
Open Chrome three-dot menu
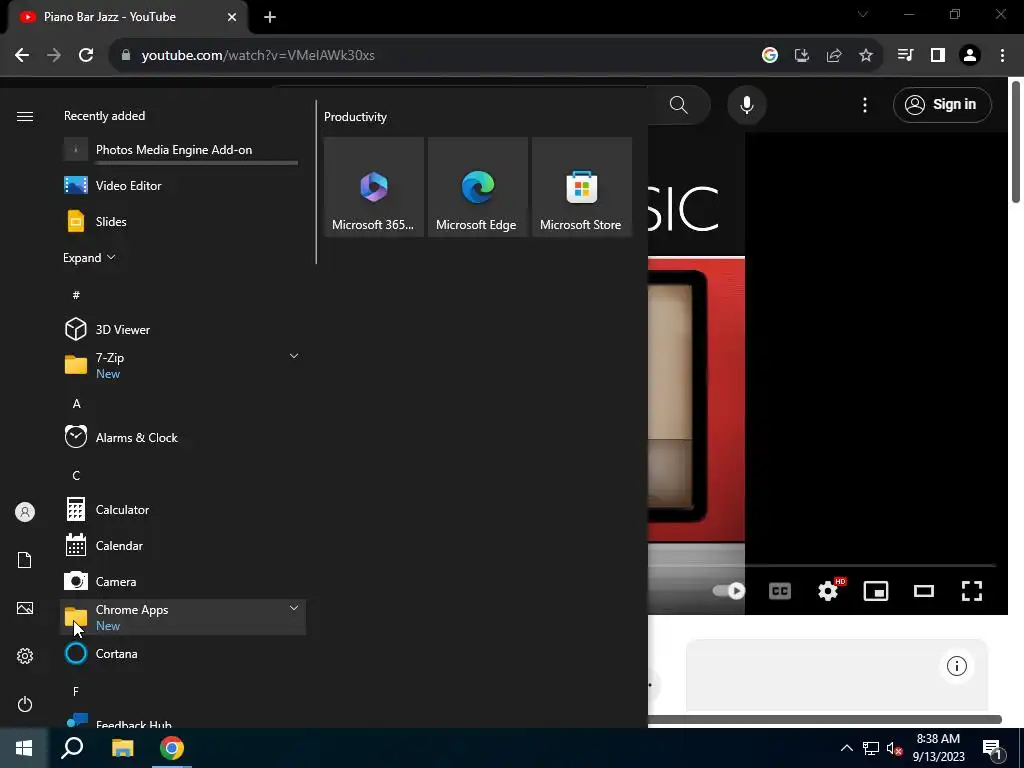click(1002, 55)
